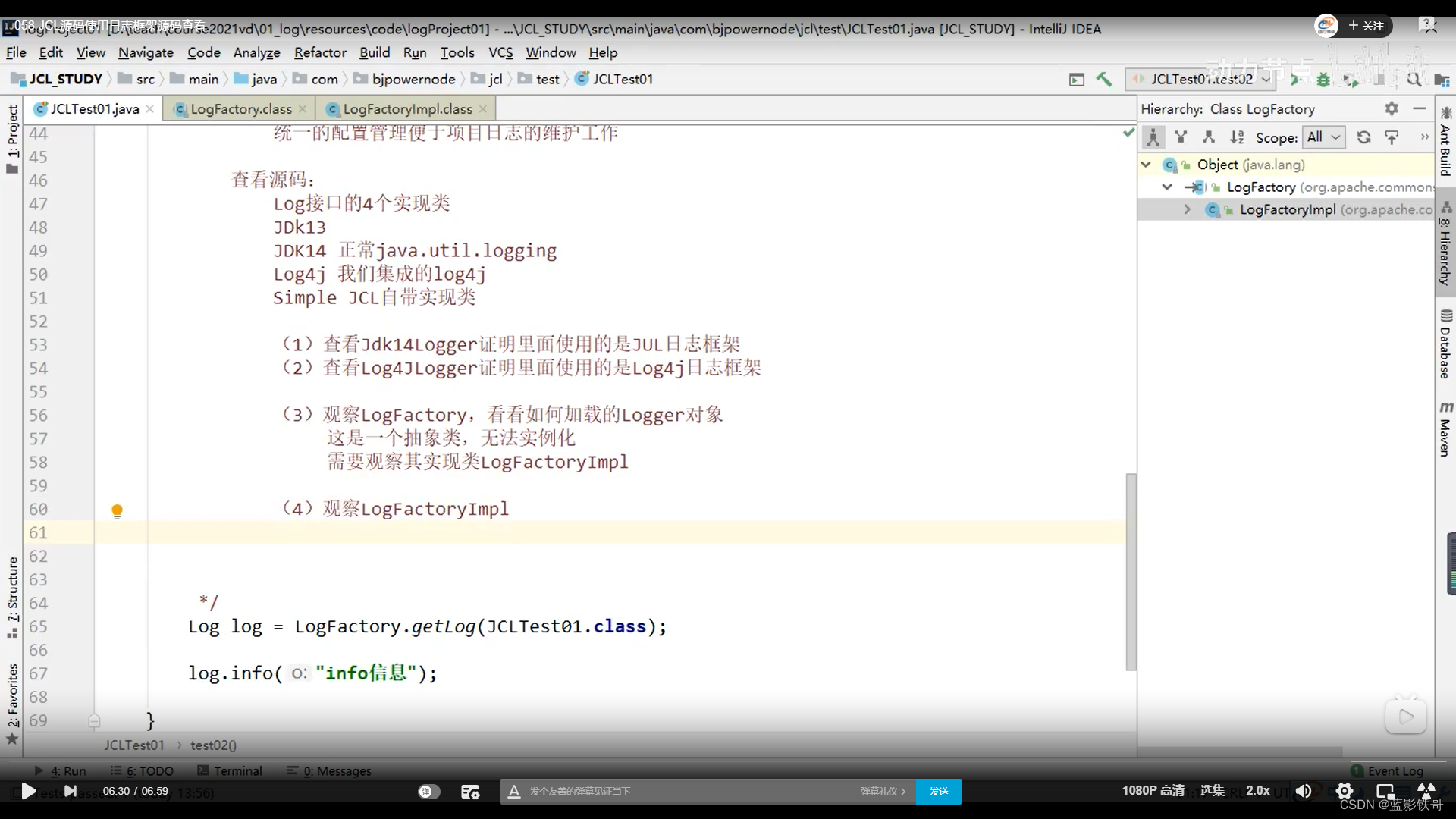Open the Ant Build side panel
Image resolution: width=1456 pixels, height=819 pixels.
1445,141
